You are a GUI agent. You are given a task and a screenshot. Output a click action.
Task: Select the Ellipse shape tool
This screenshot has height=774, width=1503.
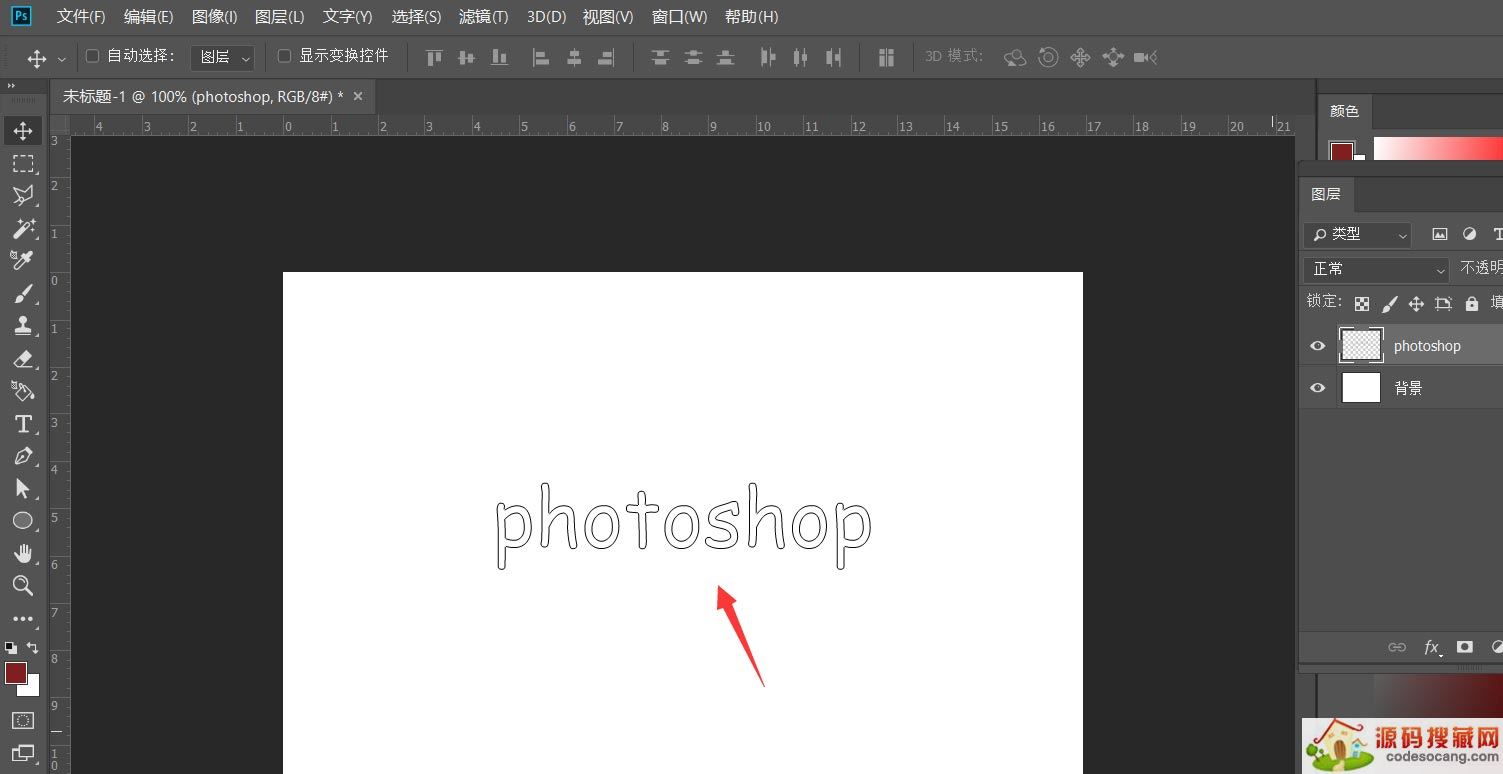point(23,521)
